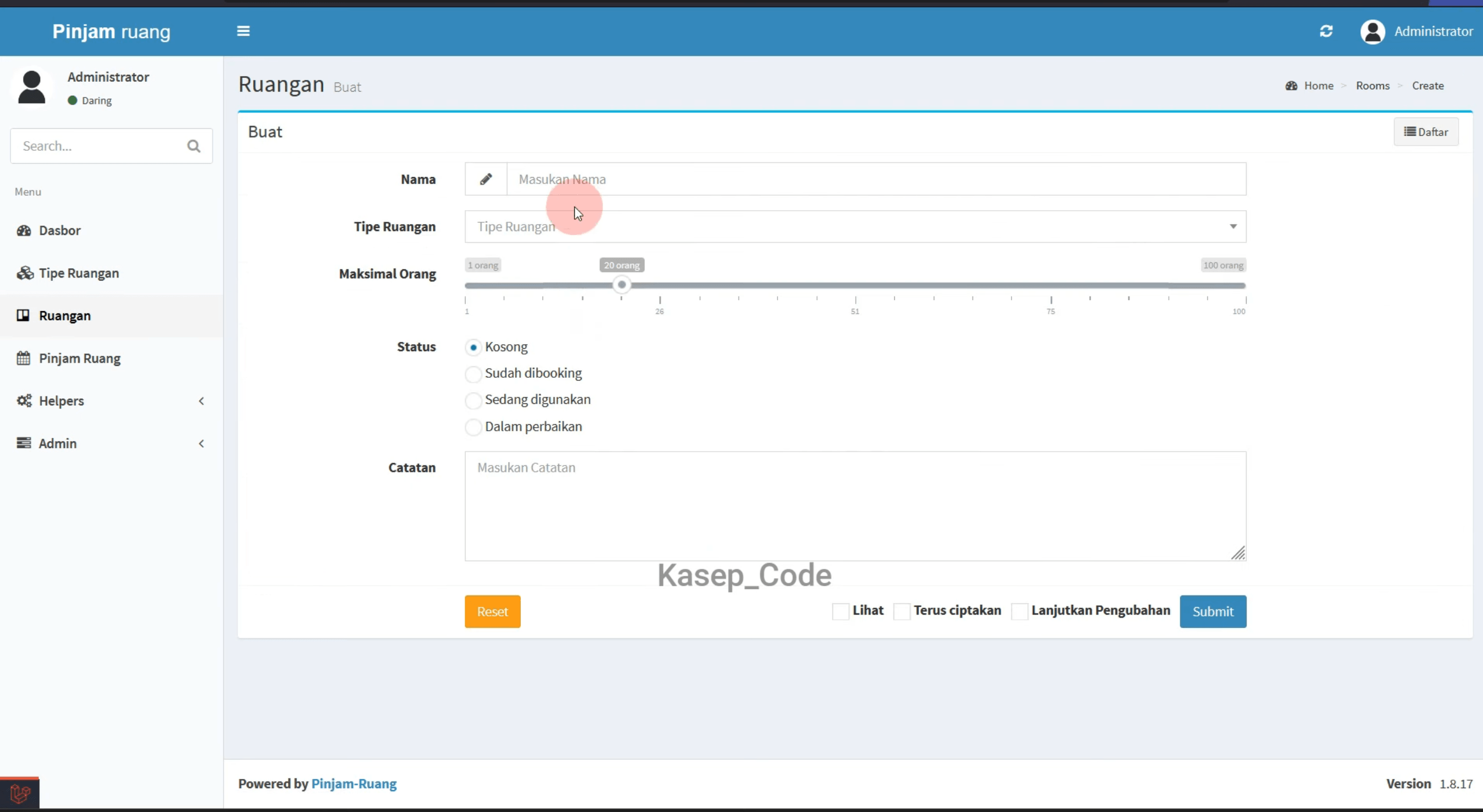Click the search magnifier icon in sidebar
1483x812 pixels.
(194, 146)
